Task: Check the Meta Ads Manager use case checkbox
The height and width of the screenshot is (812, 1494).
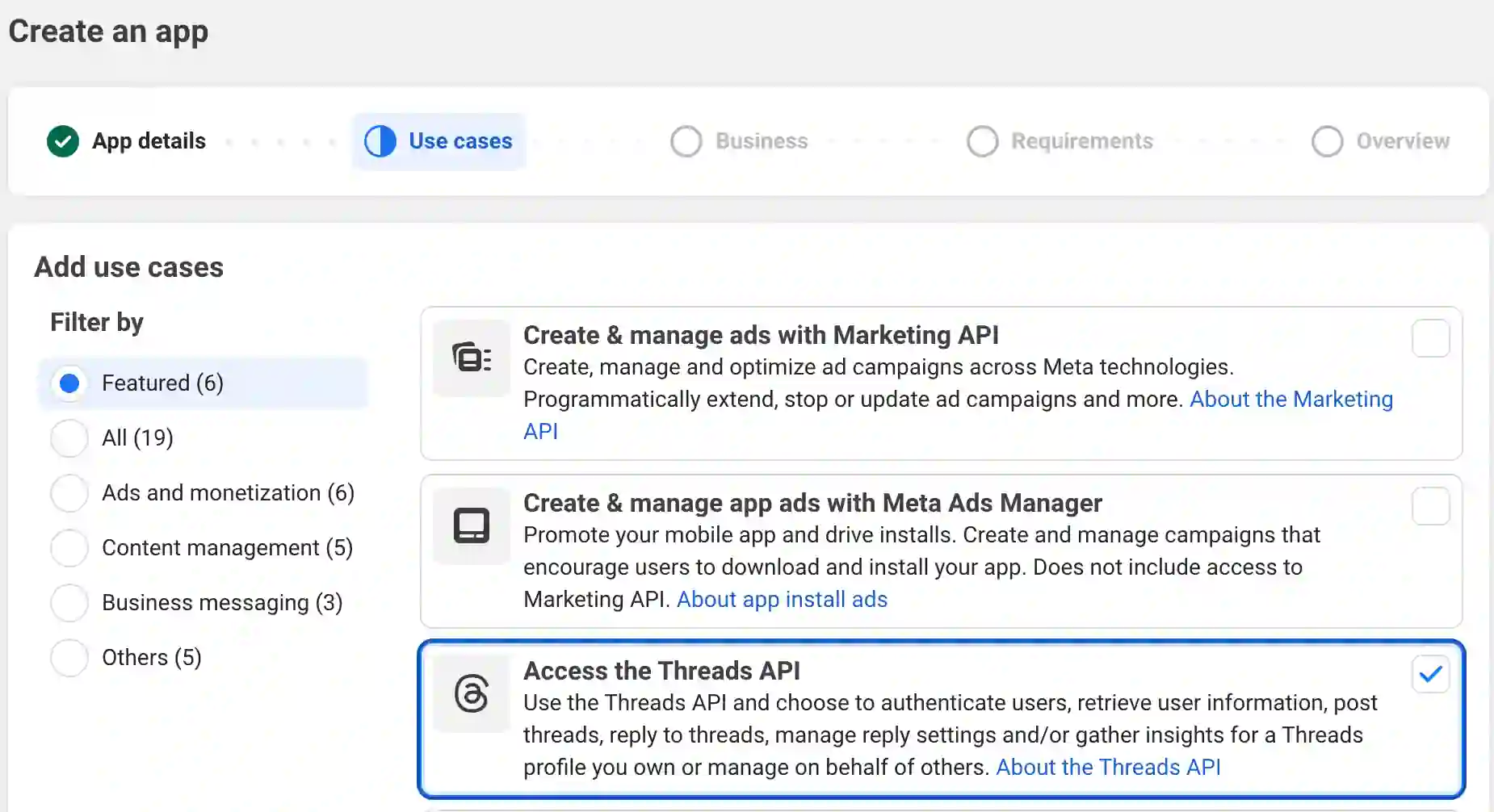Action: [x=1431, y=506]
